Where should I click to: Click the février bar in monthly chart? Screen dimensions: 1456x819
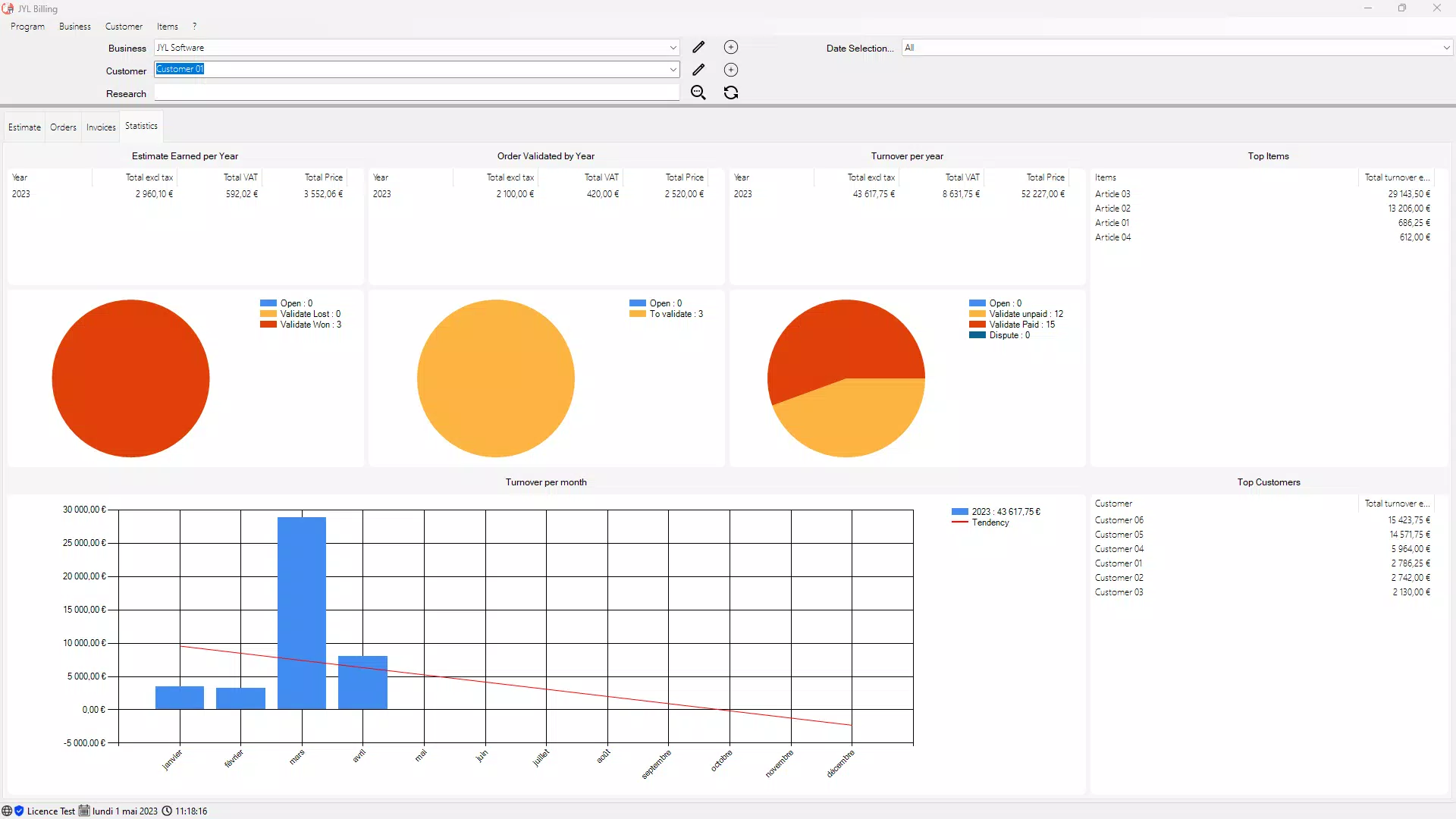pyautogui.click(x=240, y=698)
